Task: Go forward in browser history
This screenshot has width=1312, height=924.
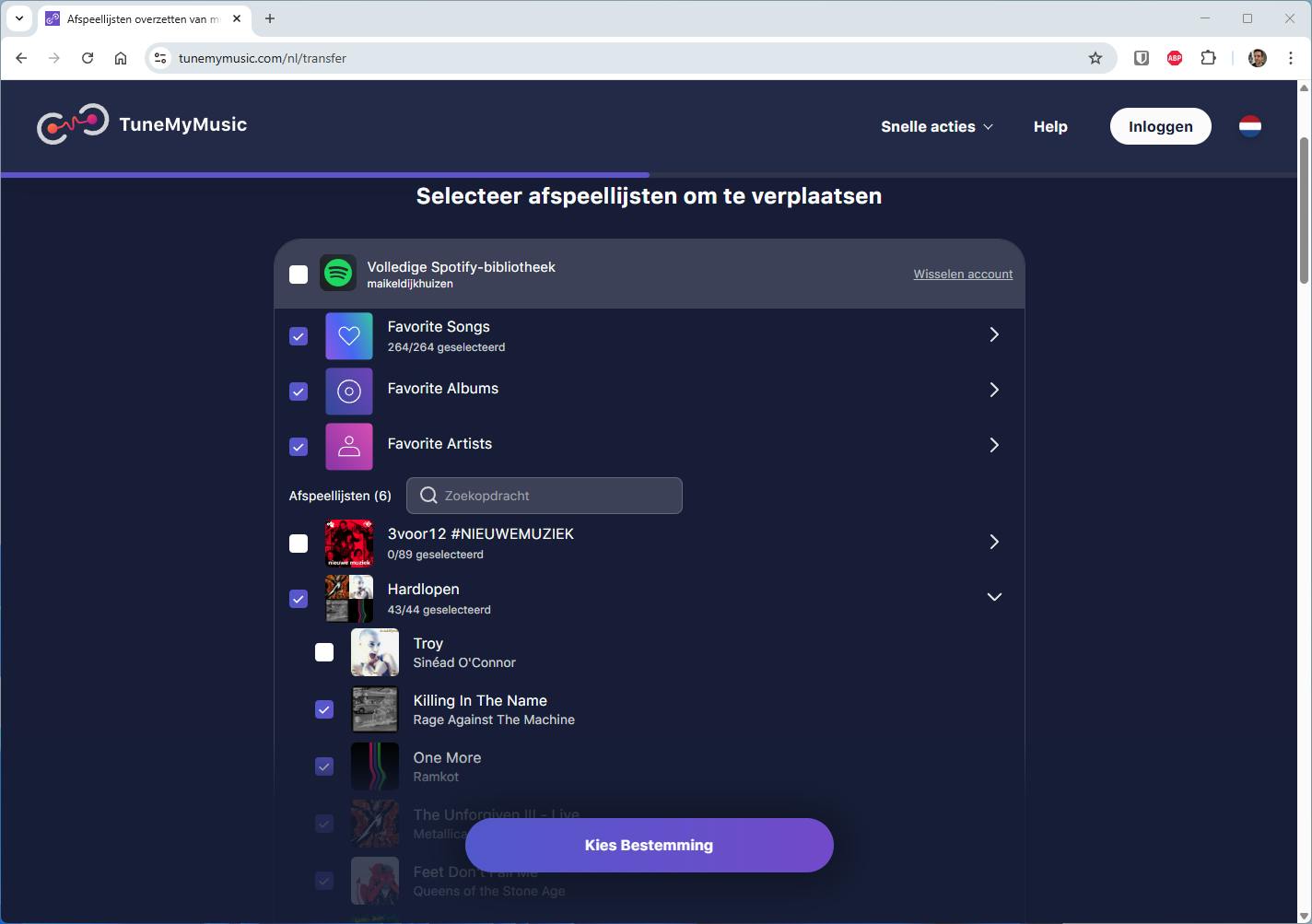Action: pos(54,58)
